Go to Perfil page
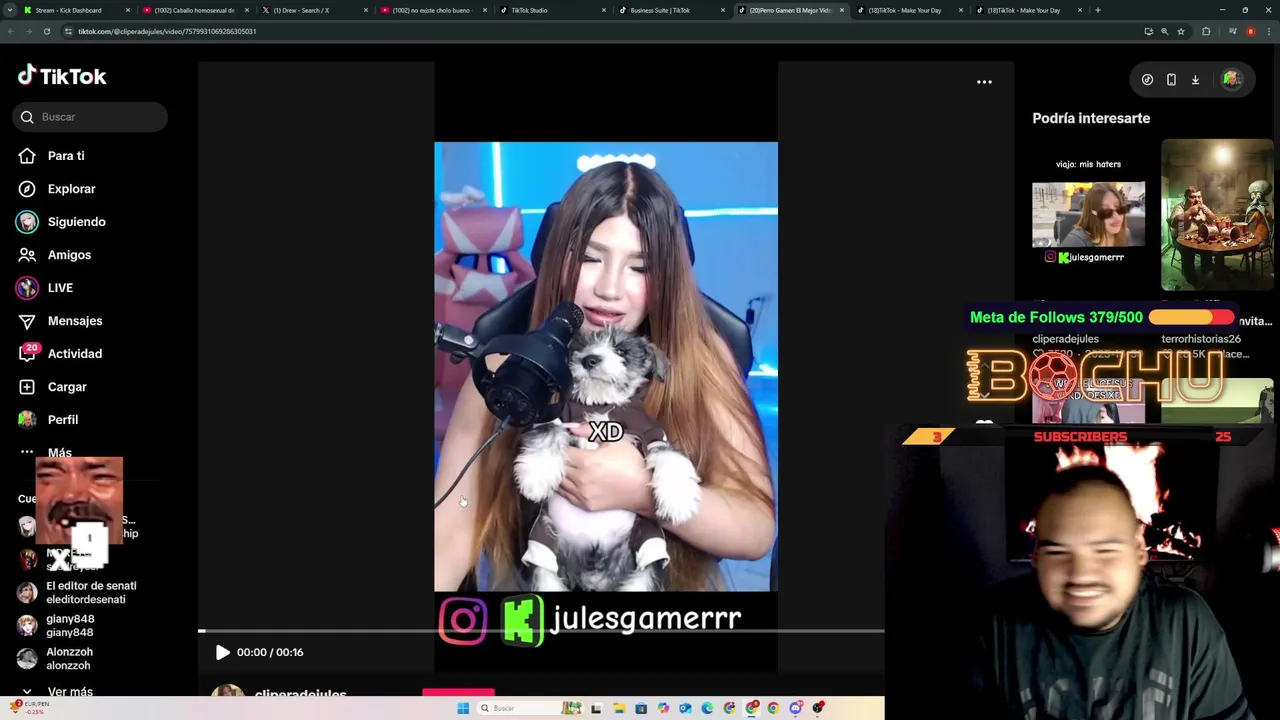The height and width of the screenshot is (720, 1280). (x=63, y=420)
